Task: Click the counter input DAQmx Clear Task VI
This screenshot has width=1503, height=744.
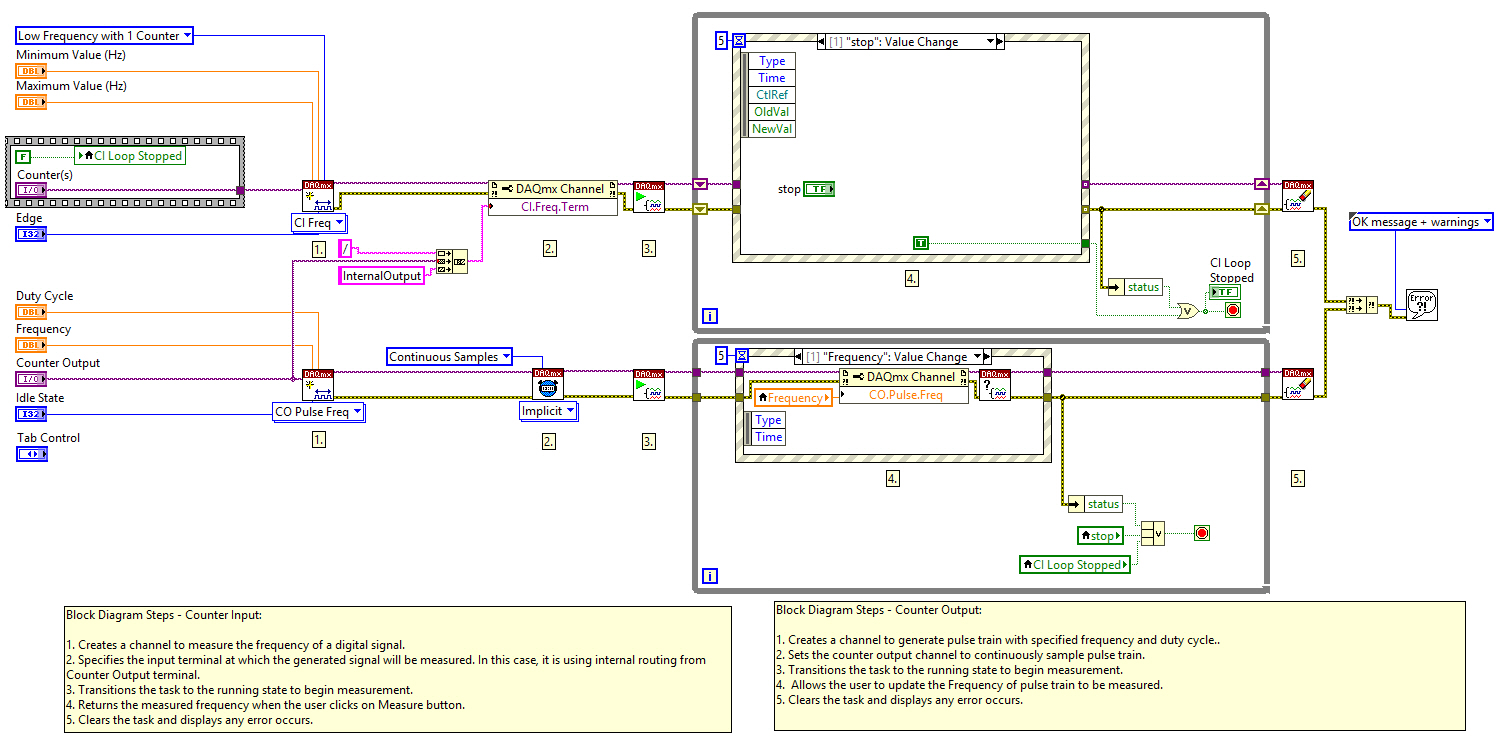Action: (1298, 196)
